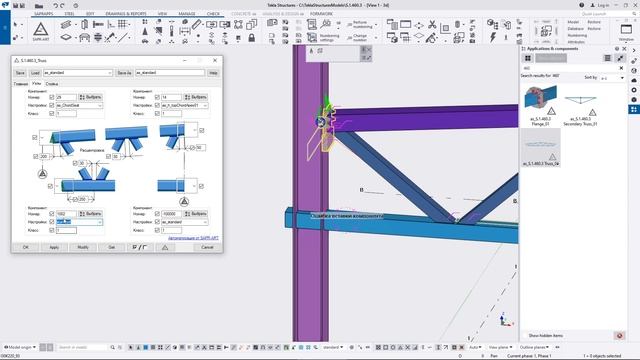
Task: Click the Save As button in dialog
Action: 124,73
